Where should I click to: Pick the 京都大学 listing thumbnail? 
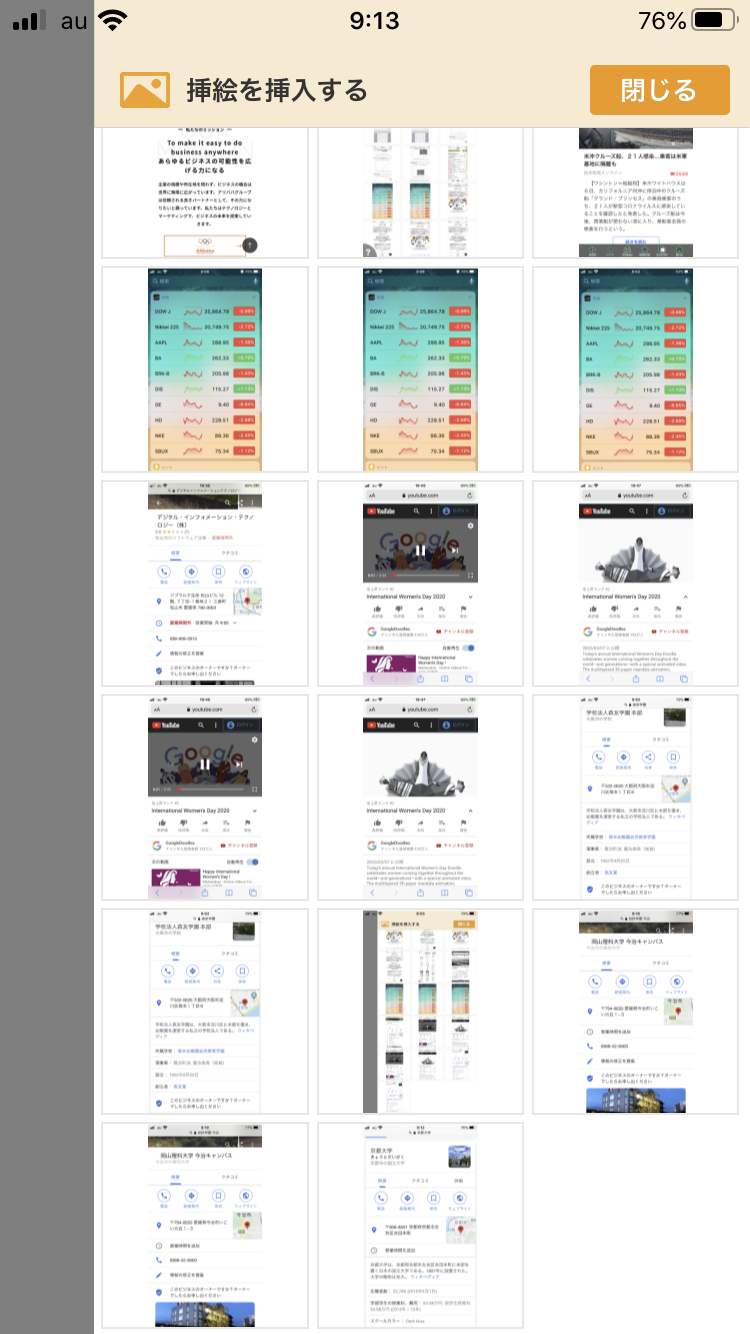tap(420, 1225)
